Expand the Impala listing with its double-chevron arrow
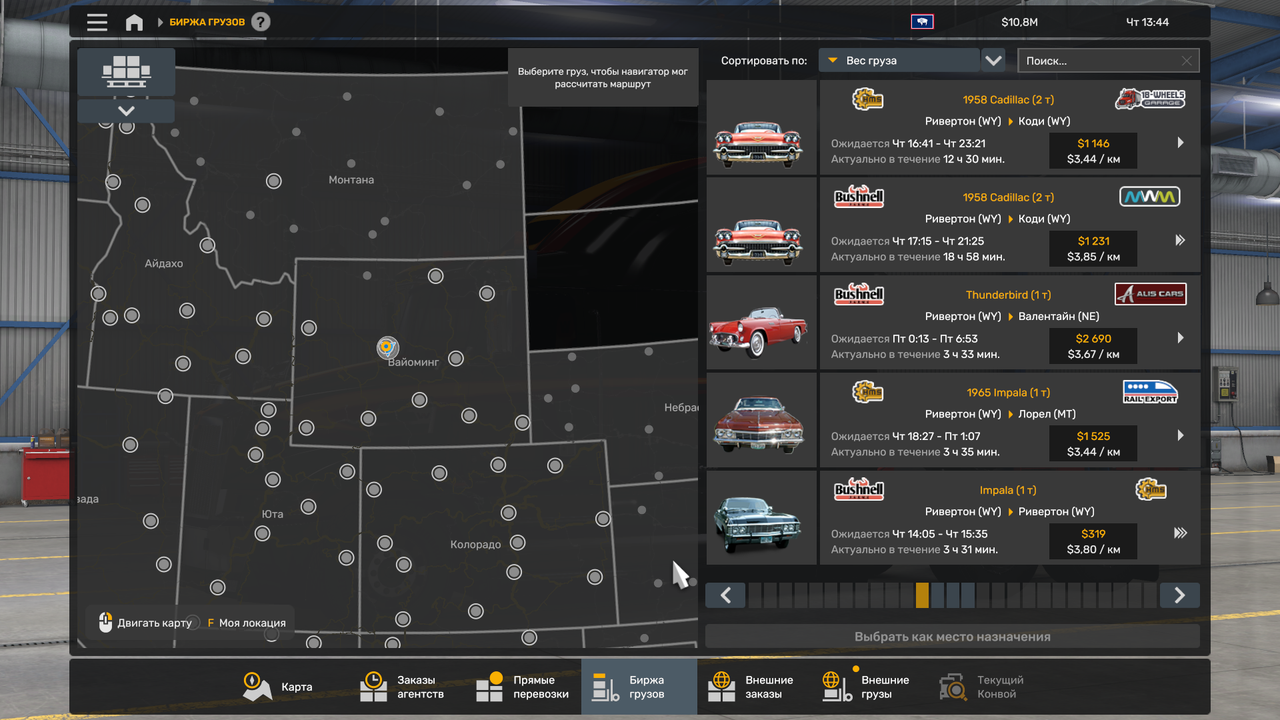Viewport: 1280px width, 720px height. coord(1181,534)
